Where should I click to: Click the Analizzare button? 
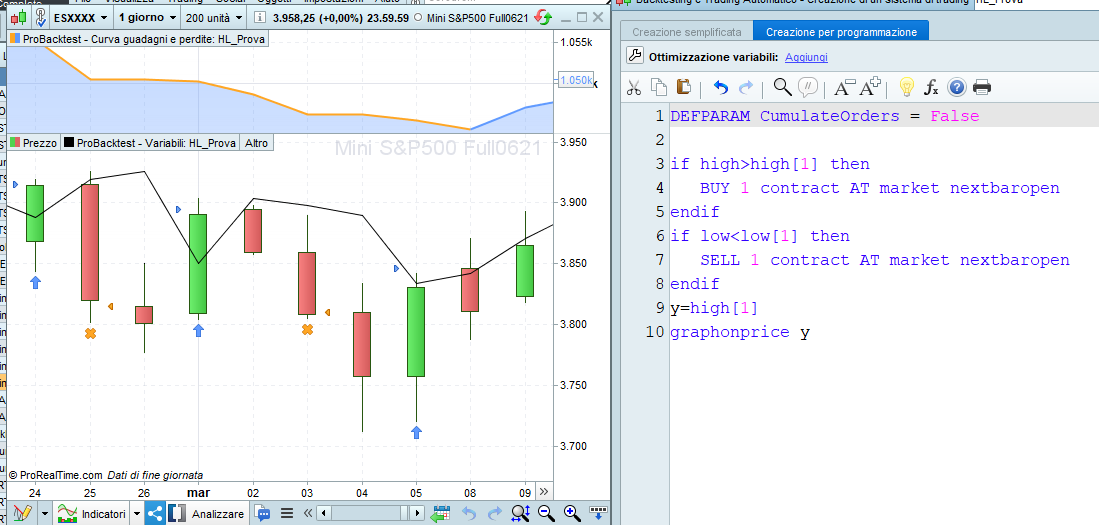[x=207, y=513]
